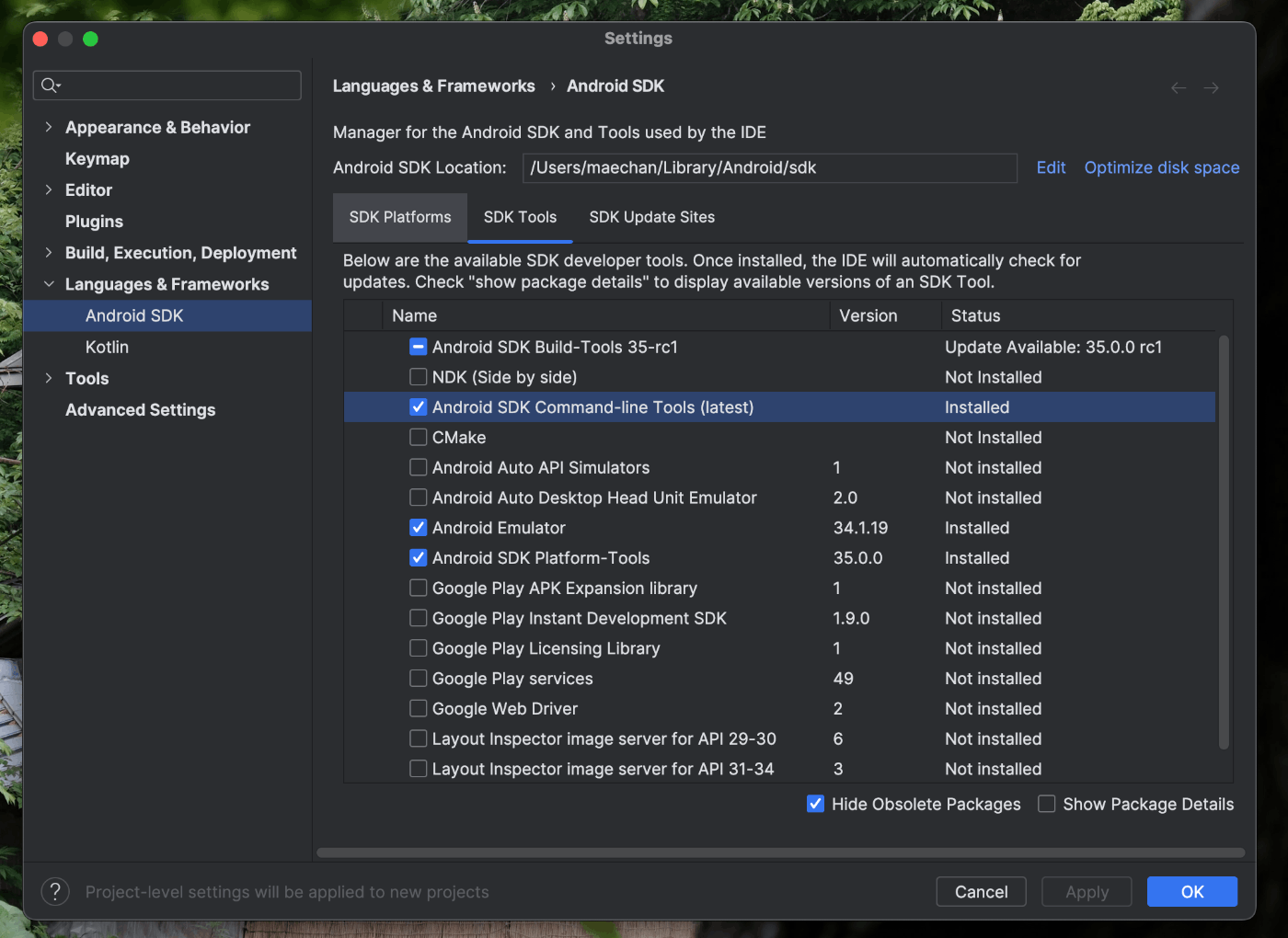Open the Plugins settings page
1288x938 pixels.
94,221
